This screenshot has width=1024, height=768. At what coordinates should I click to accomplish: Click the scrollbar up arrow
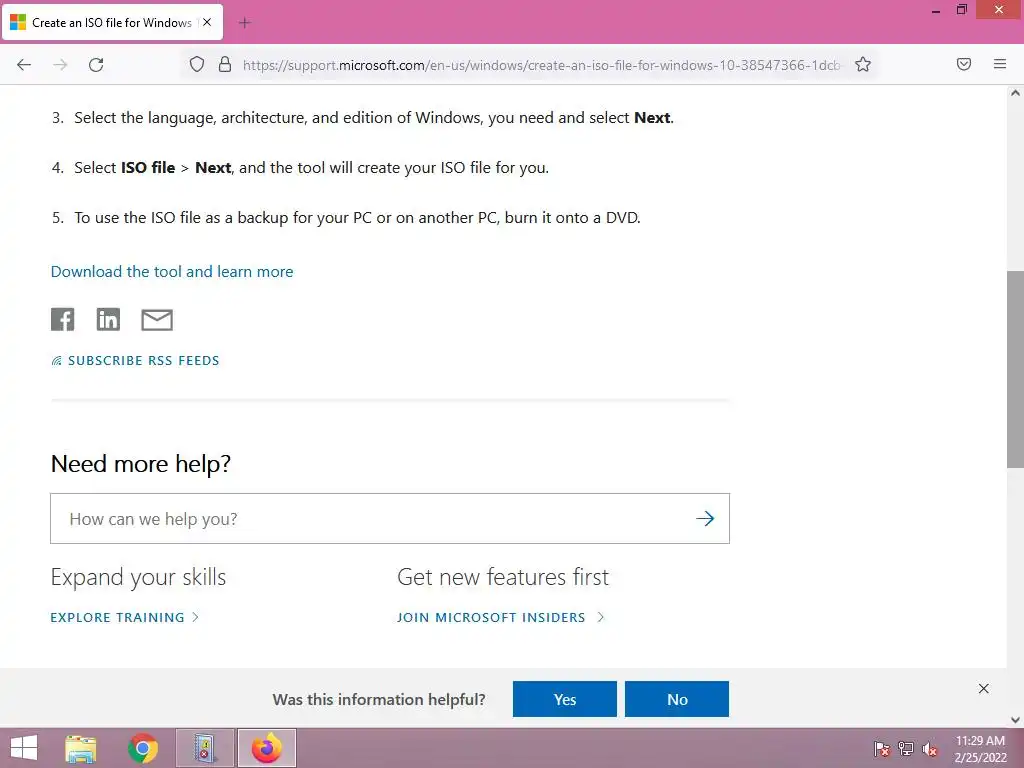tap(1015, 93)
